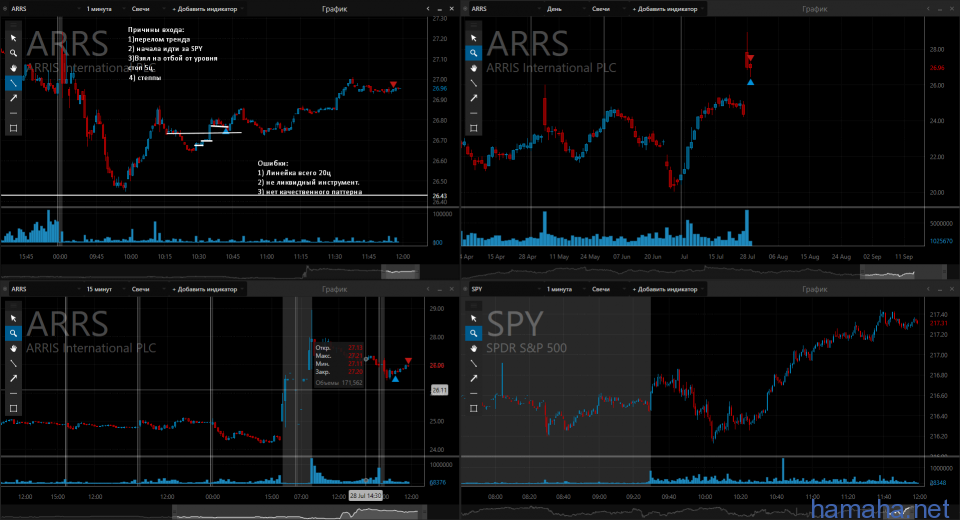
Task: Select the rectangle tool in ARRS 15 минут chart
Action: [x=13, y=409]
